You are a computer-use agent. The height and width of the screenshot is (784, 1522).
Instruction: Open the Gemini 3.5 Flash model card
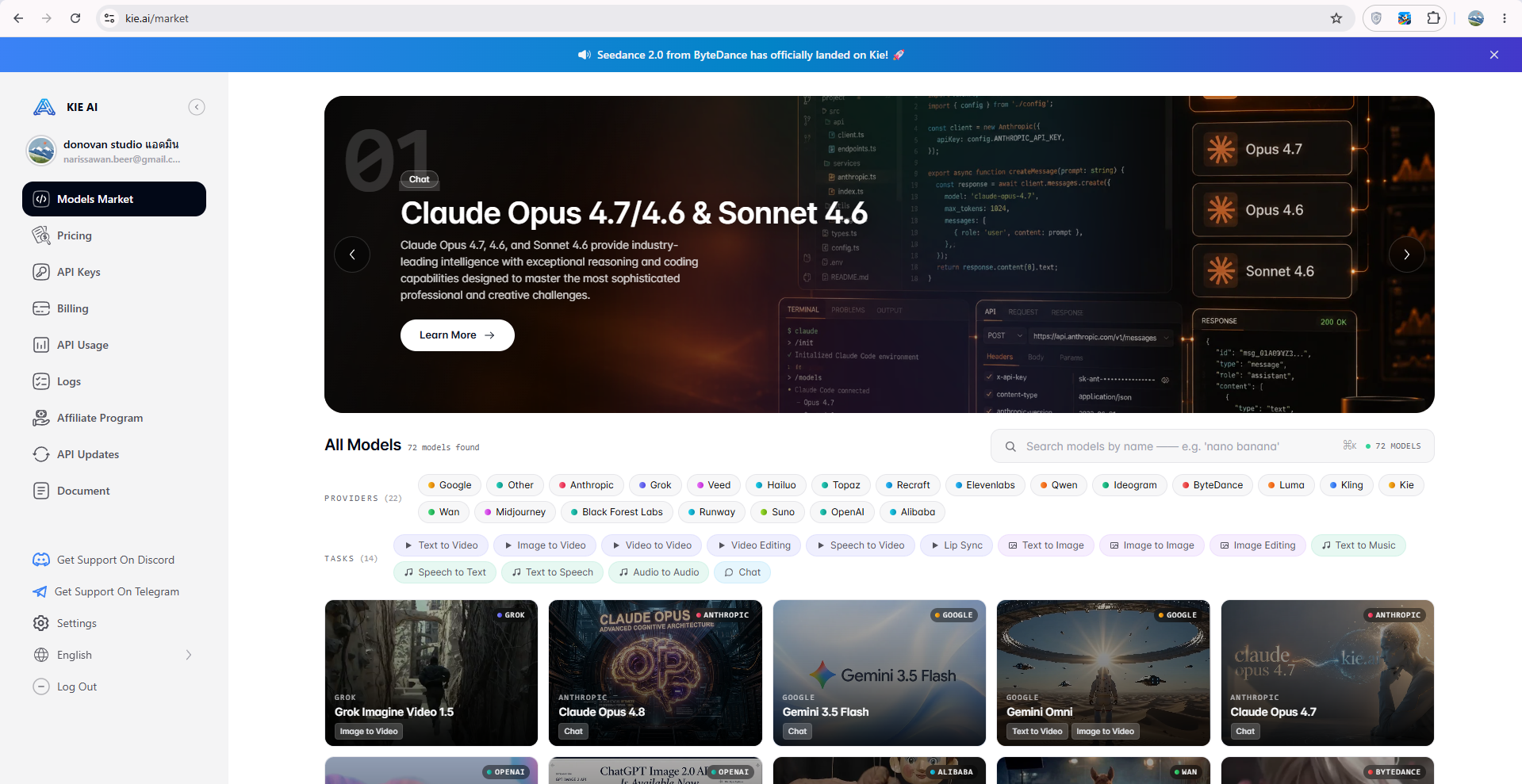[880, 673]
